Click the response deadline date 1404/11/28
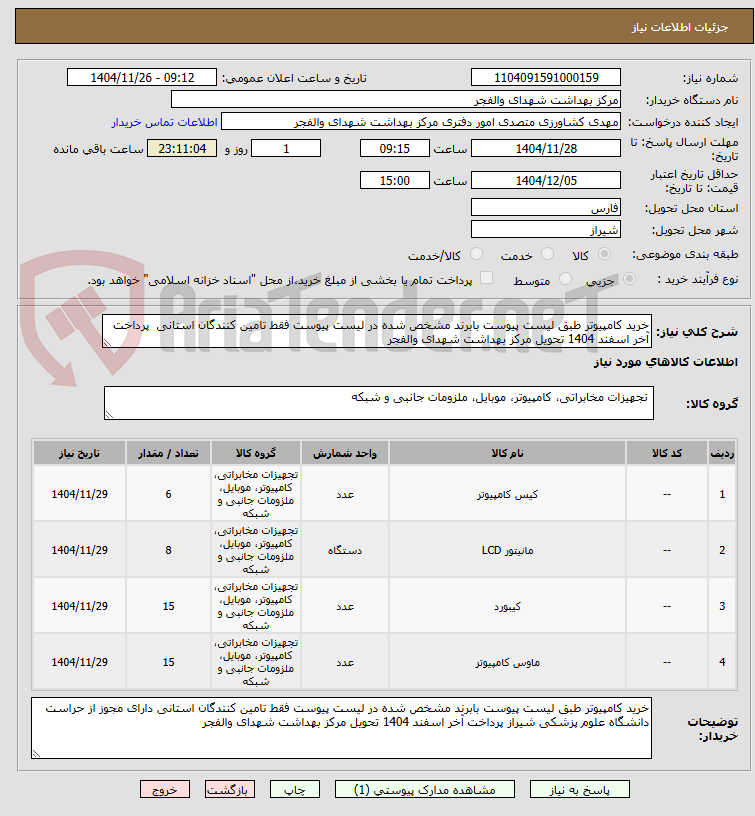755x816 pixels. (x=546, y=149)
